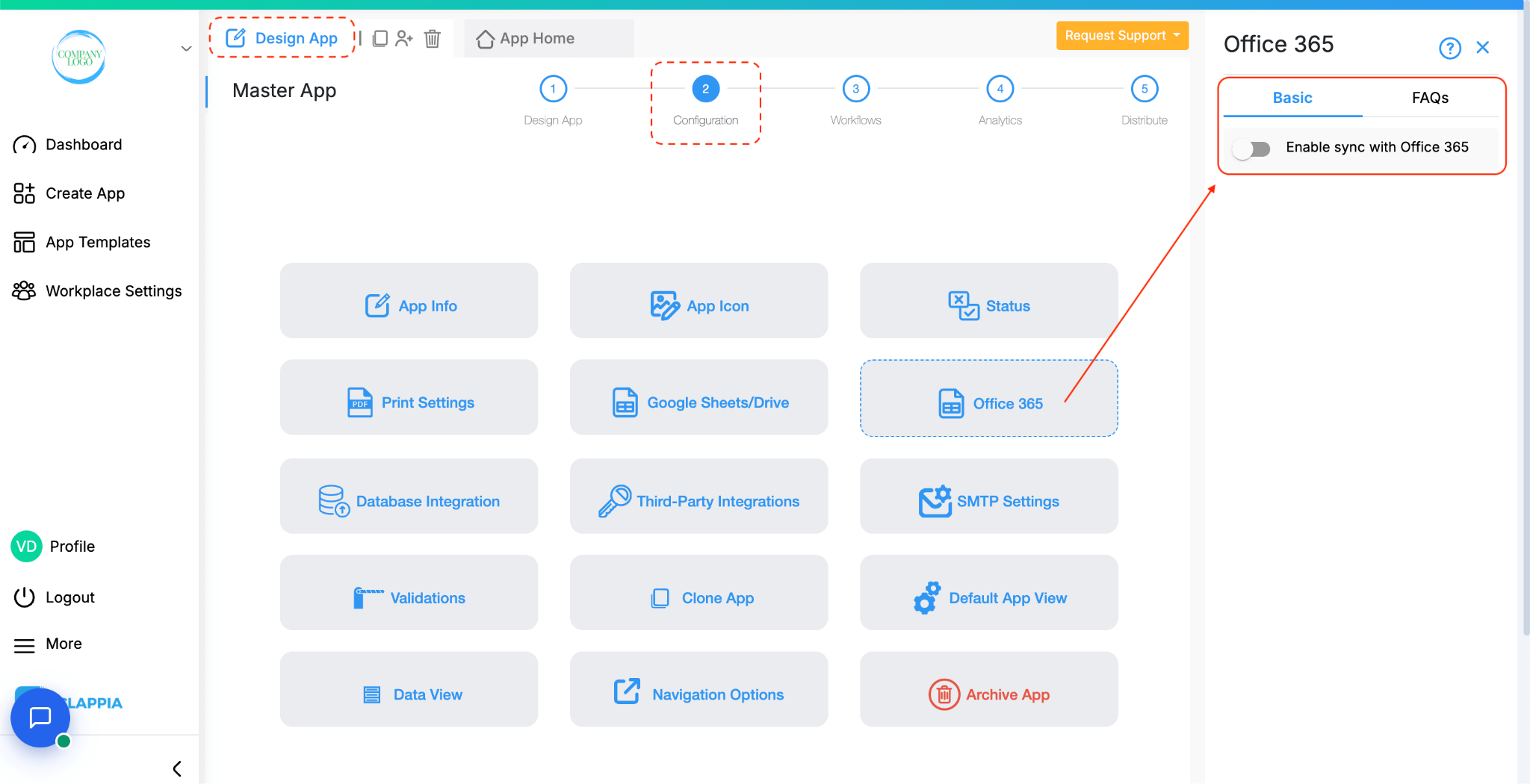
Task: Switch to the FAQs tab
Action: 1430,98
